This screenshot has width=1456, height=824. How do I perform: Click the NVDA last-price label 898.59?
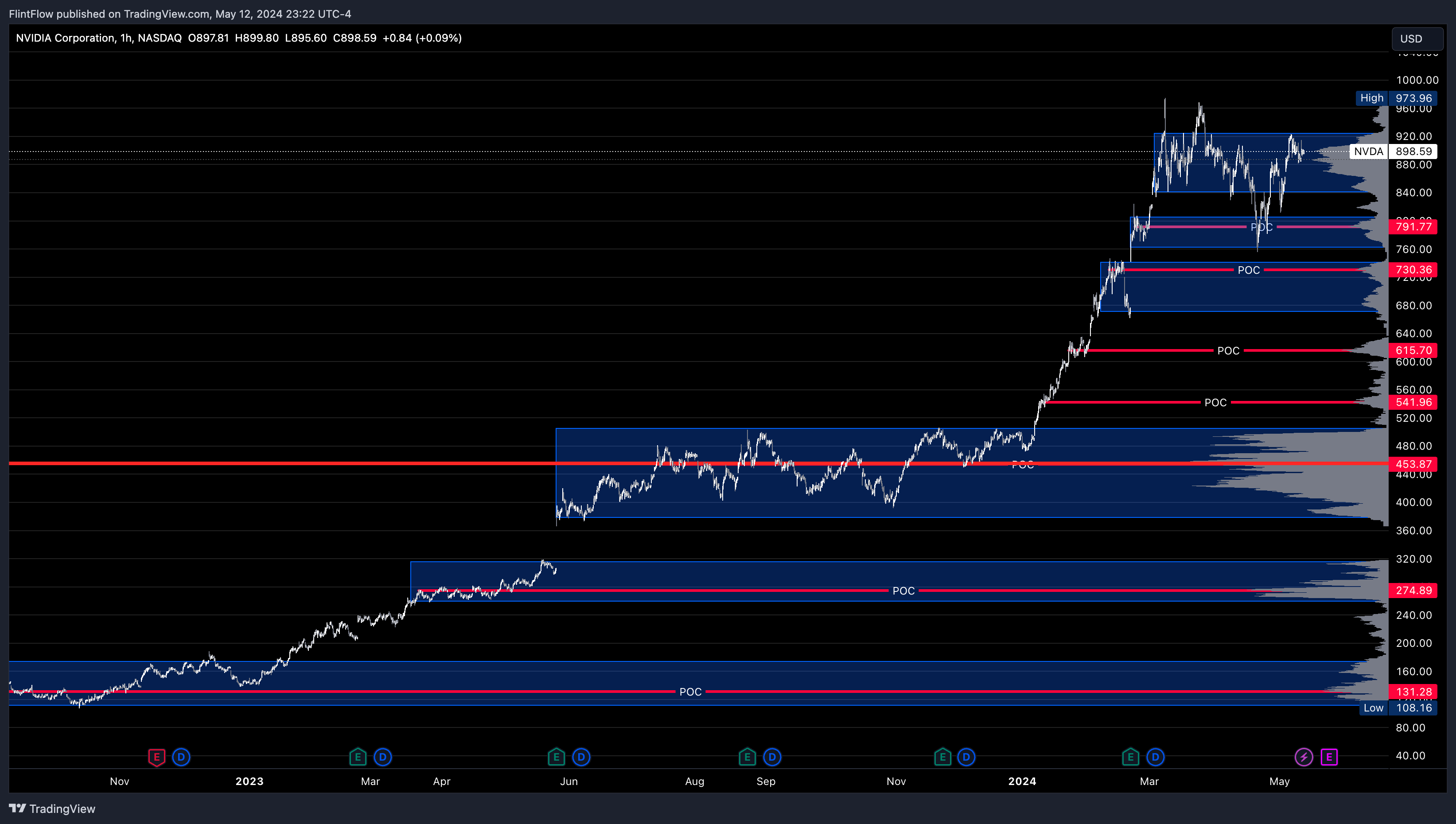click(x=1393, y=151)
